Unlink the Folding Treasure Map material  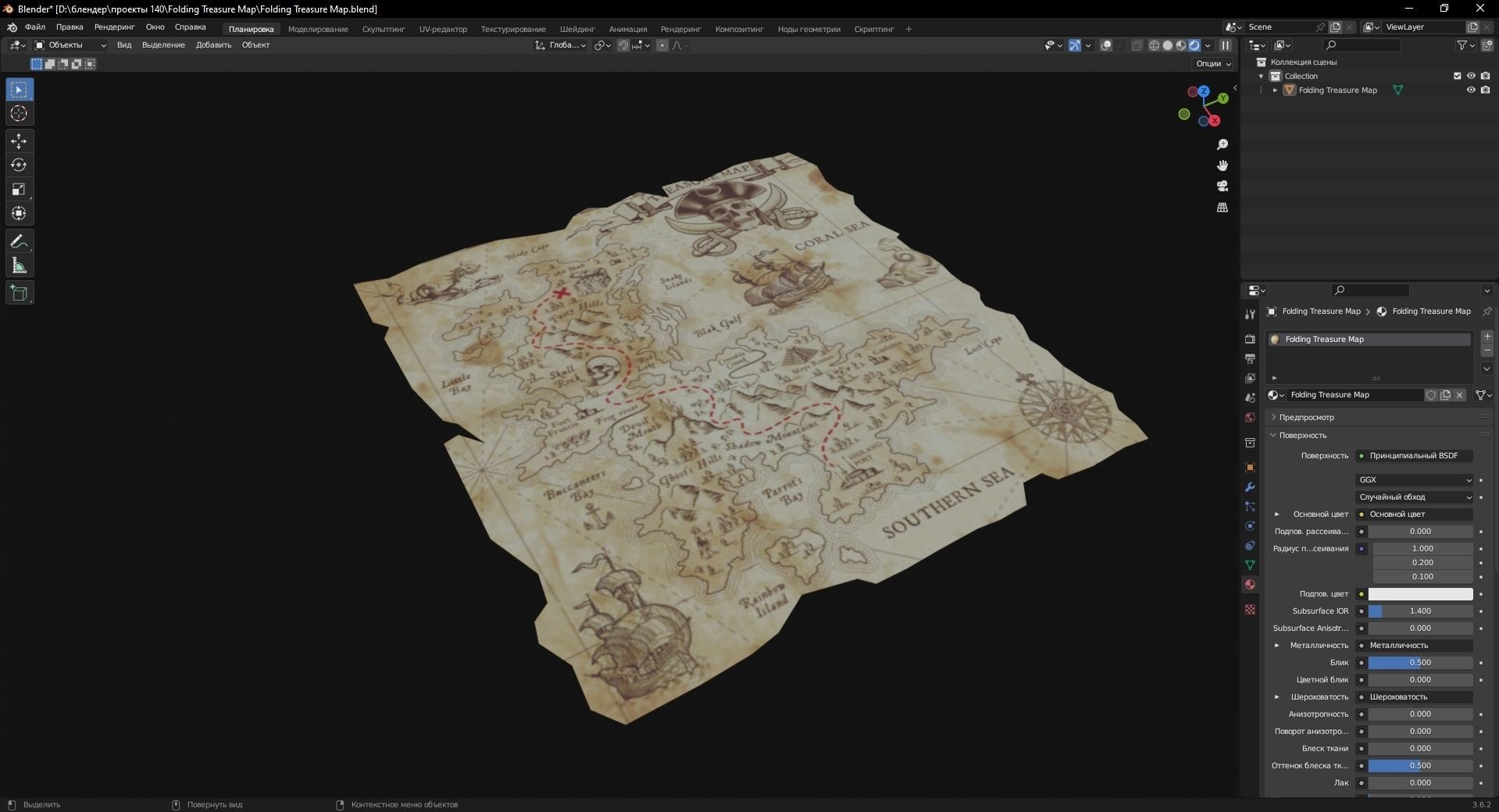coord(1459,395)
